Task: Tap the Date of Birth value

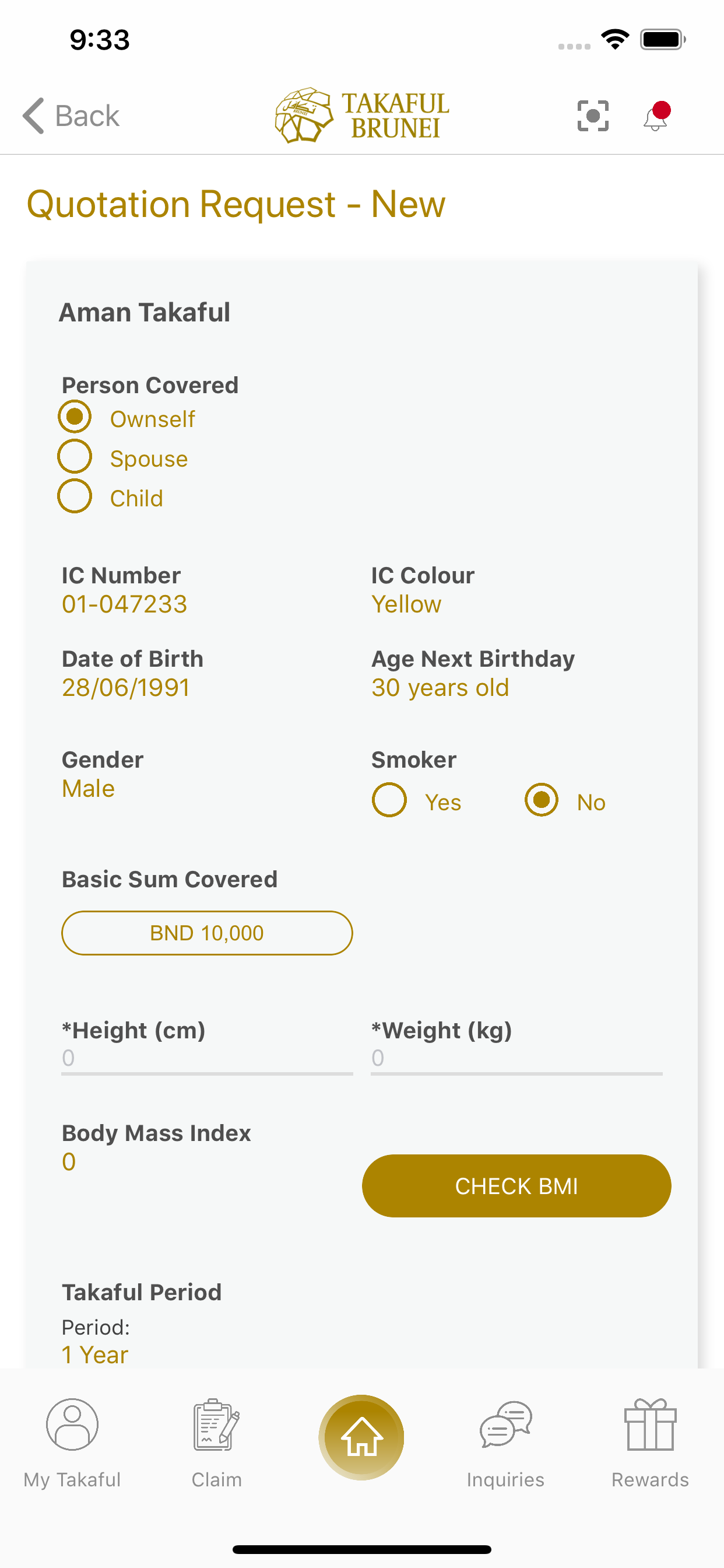Action: tap(126, 688)
